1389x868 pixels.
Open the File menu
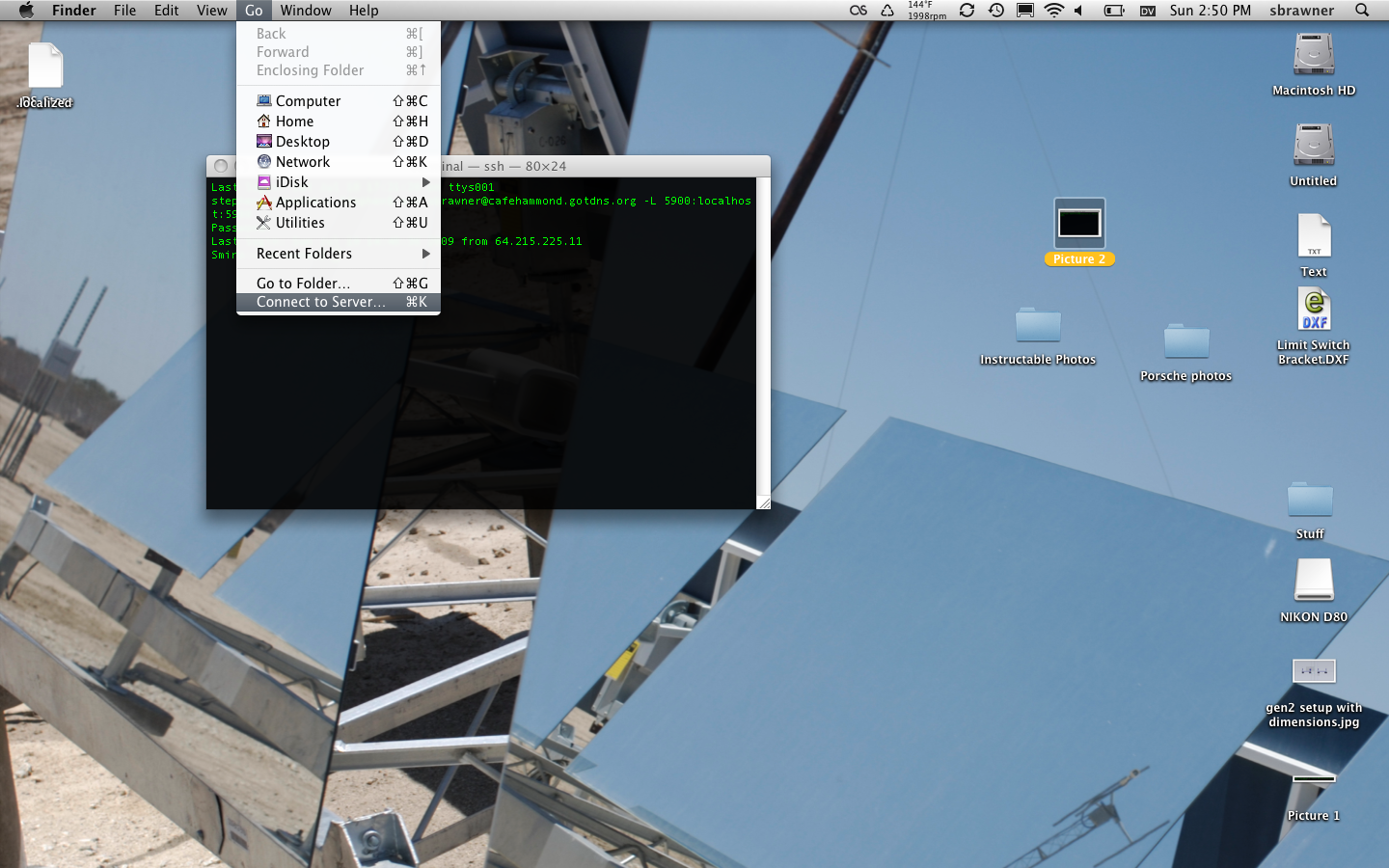[124, 11]
